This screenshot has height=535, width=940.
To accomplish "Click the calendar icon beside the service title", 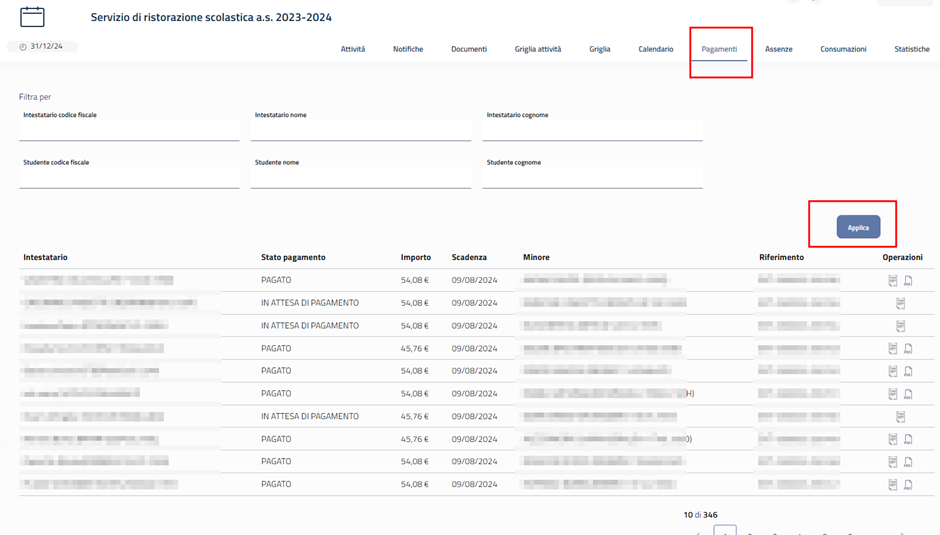I will (32, 16).
